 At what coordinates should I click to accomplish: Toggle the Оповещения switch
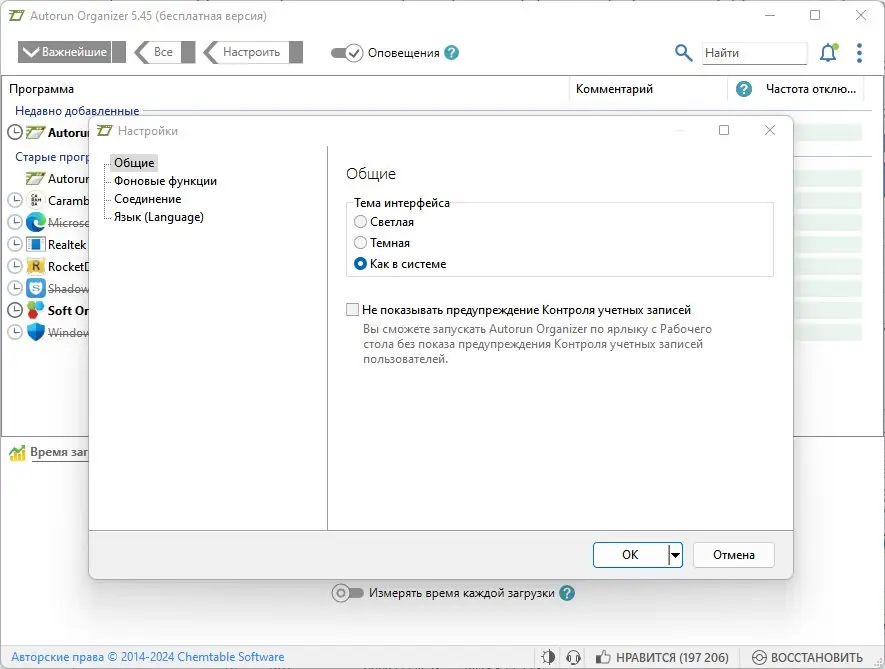coord(347,53)
